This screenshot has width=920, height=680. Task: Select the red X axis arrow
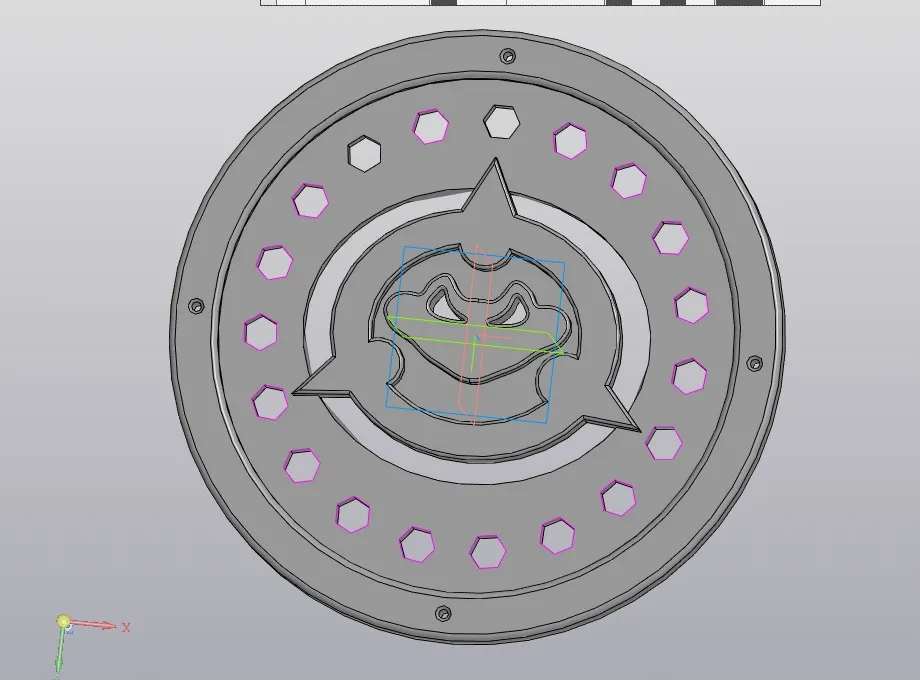click(98, 625)
